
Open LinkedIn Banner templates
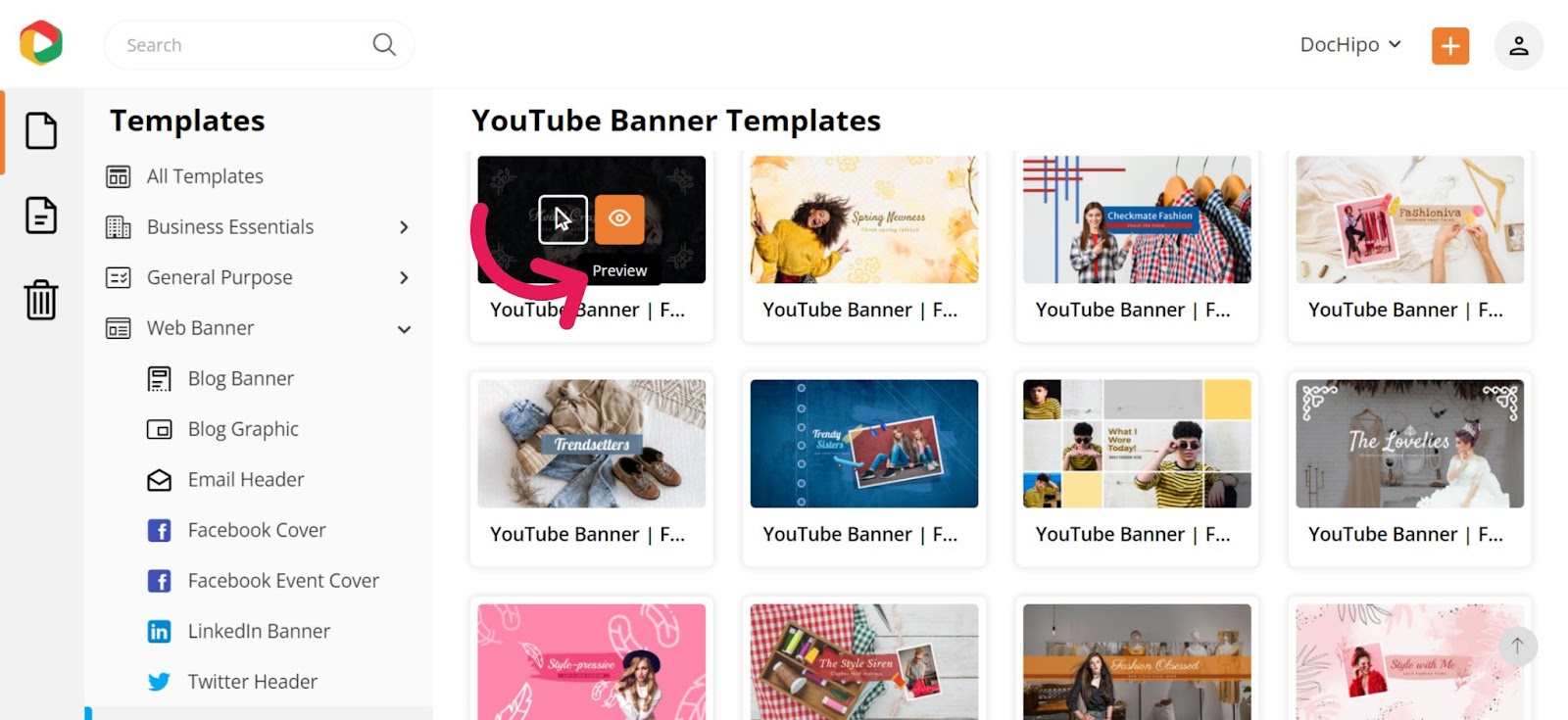[x=259, y=632]
